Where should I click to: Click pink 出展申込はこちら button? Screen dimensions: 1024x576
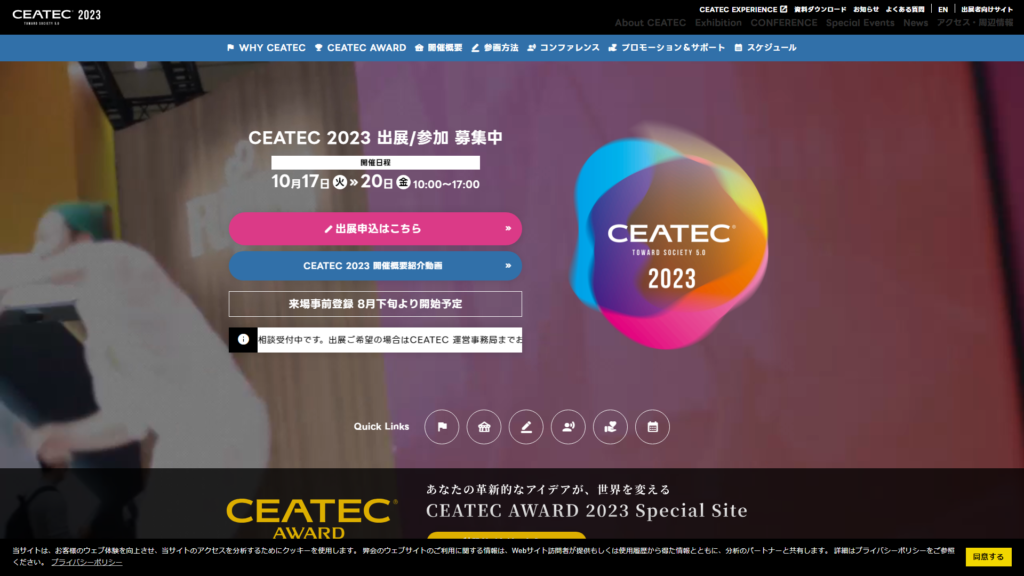tap(376, 229)
